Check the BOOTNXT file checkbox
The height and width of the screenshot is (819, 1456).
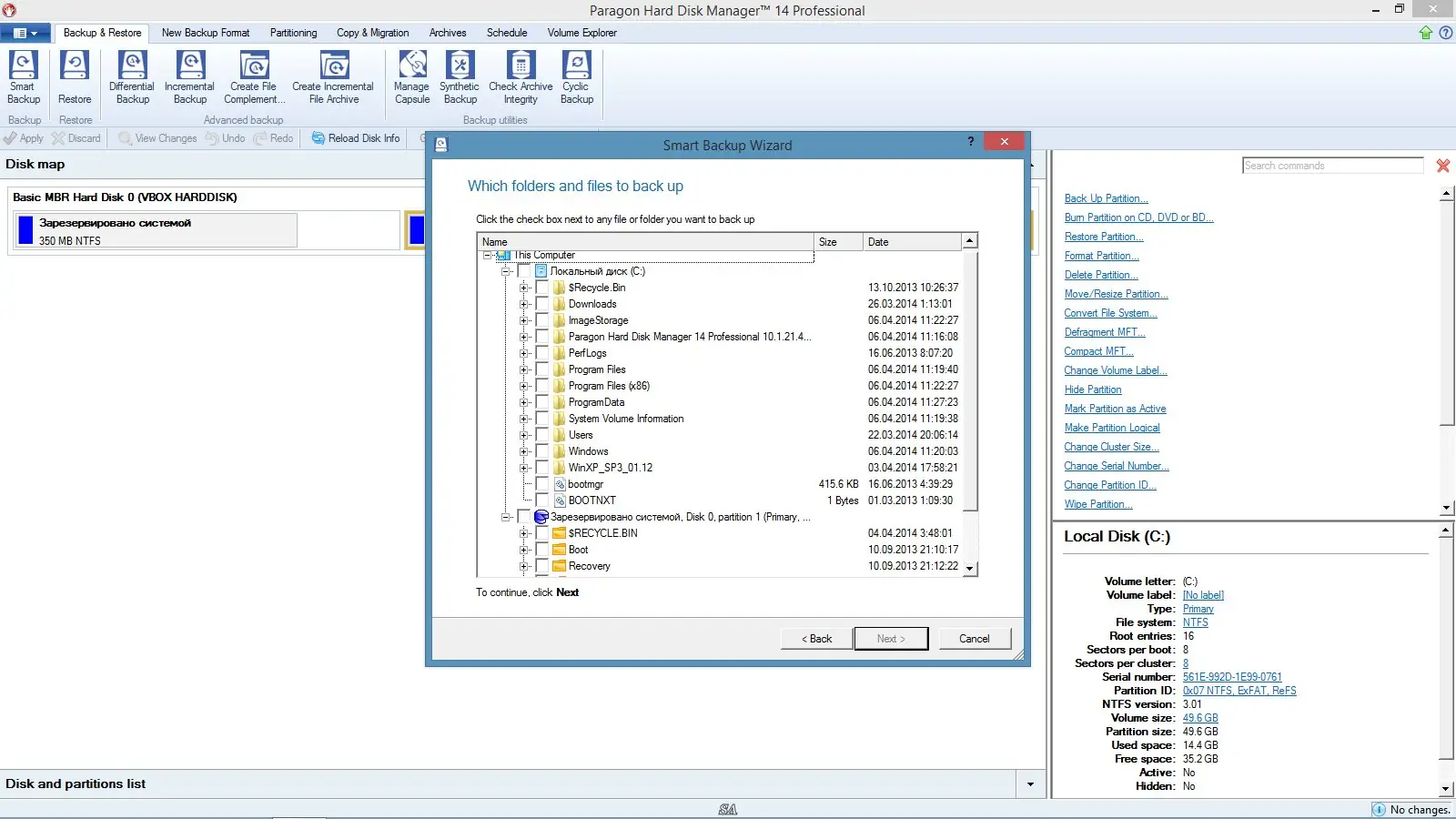(x=541, y=500)
